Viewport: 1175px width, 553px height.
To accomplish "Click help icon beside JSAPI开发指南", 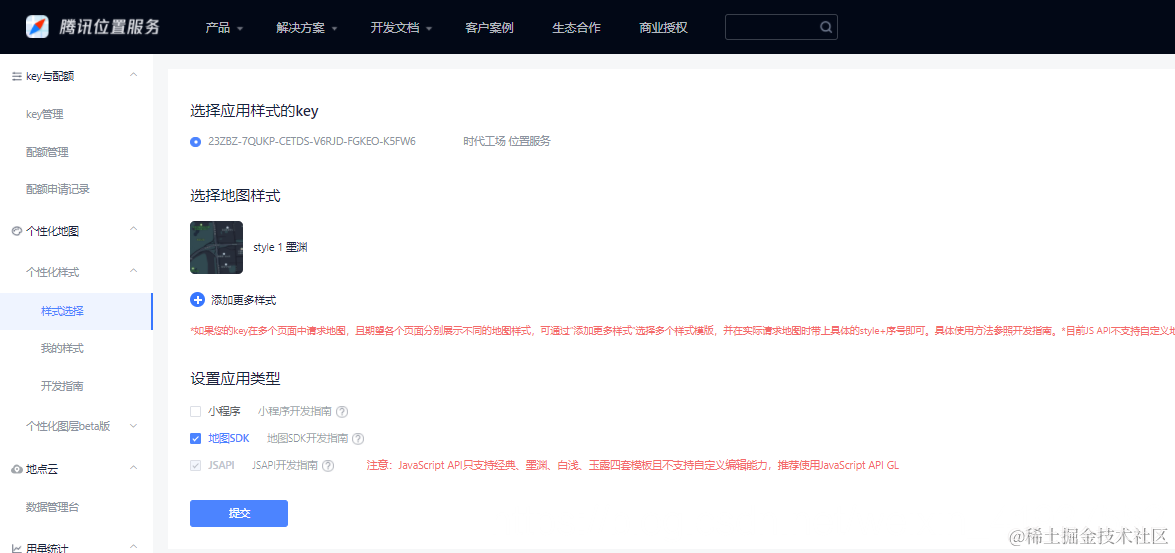I will (x=327, y=465).
